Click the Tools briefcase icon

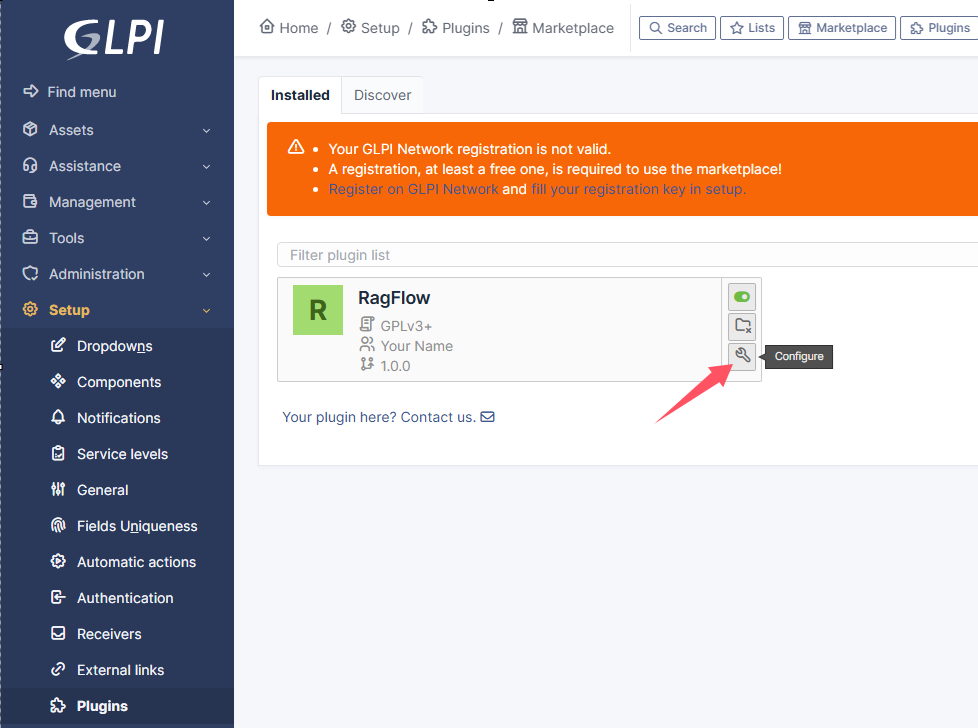(30, 237)
